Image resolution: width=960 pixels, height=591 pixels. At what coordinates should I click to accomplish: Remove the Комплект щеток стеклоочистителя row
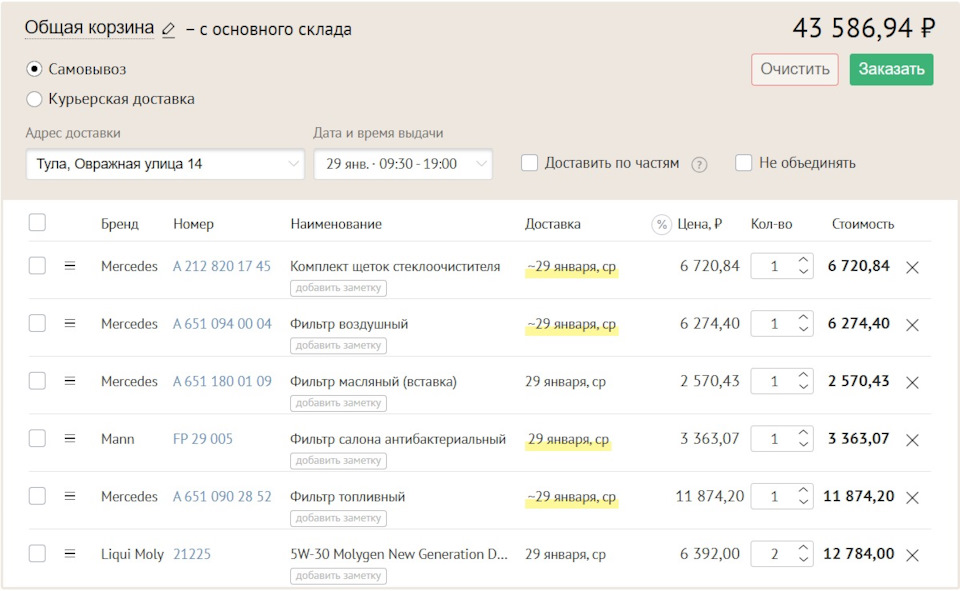(x=912, y=267)
